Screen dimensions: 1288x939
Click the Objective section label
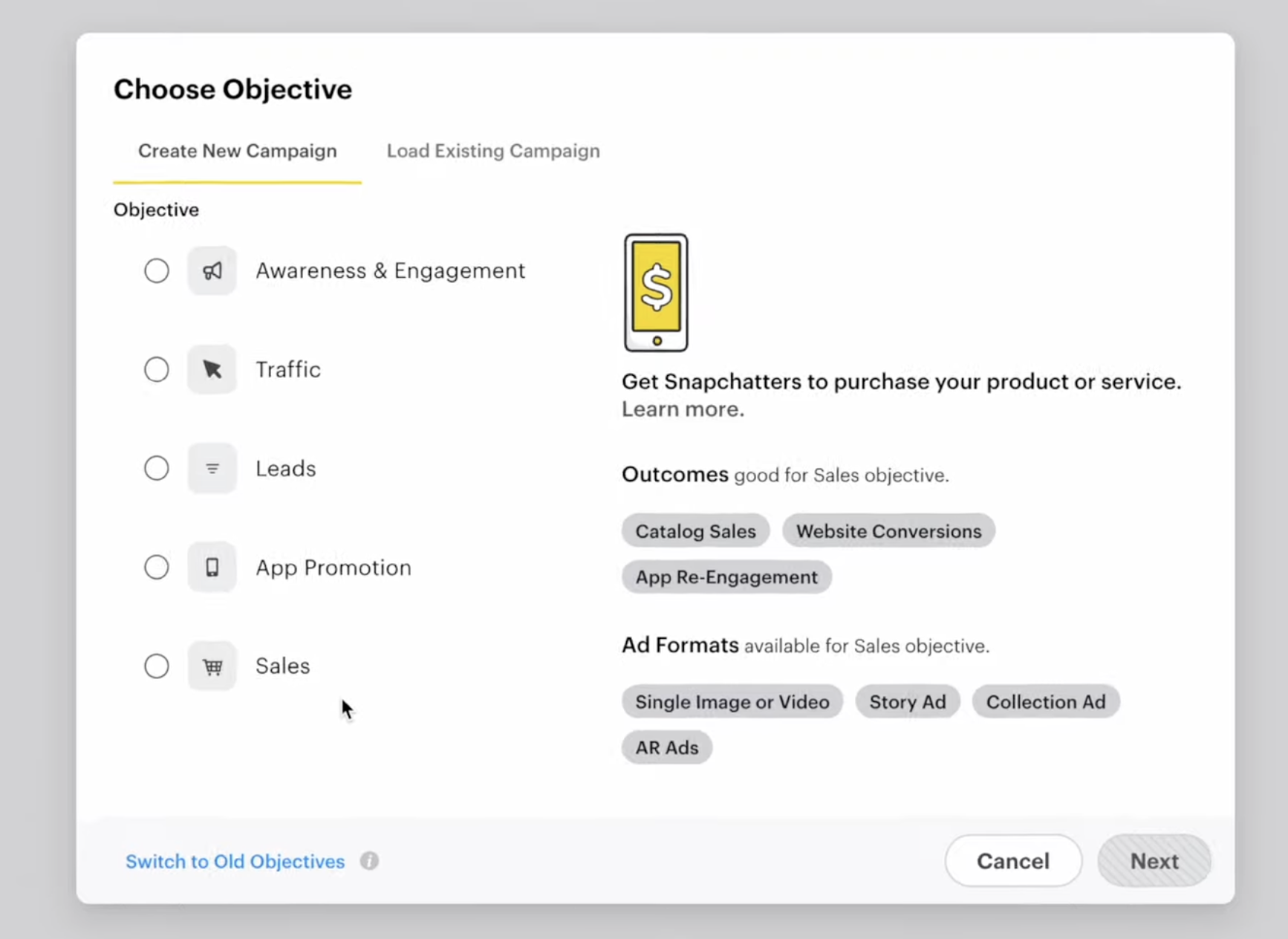(x=157, y=209)
